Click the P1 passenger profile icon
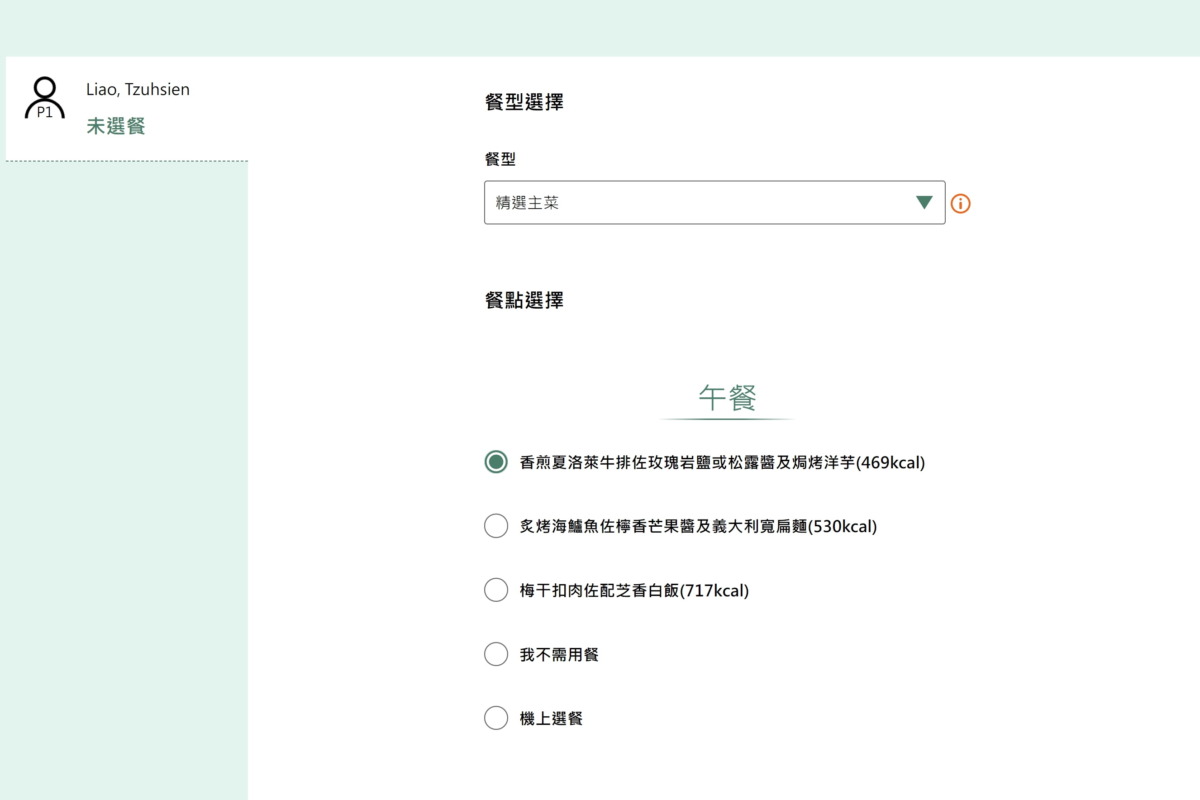 [x=44, y=99]
